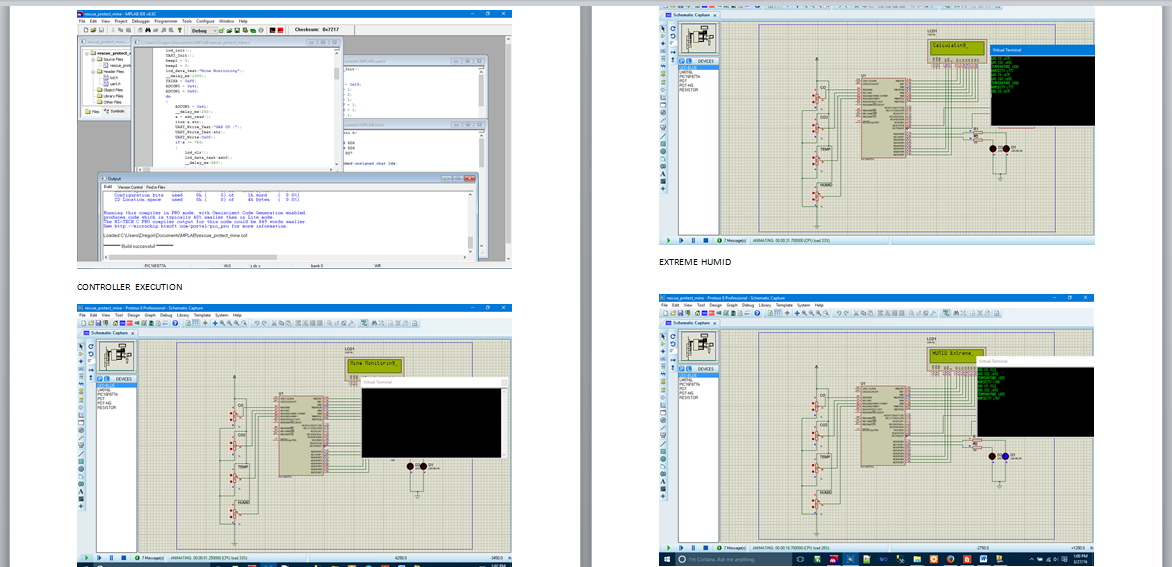
Task: Pause simulation in HUMID Extreme Proteus window
Action: click(694, 548)
